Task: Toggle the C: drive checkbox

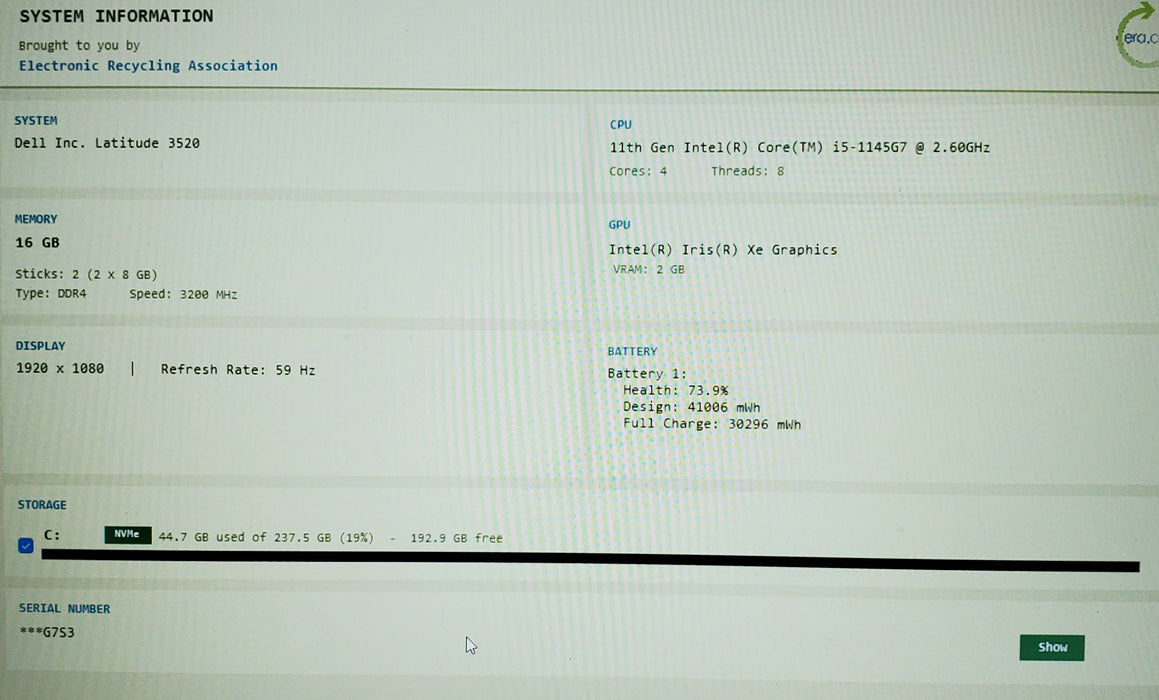Action: (26, 546)
